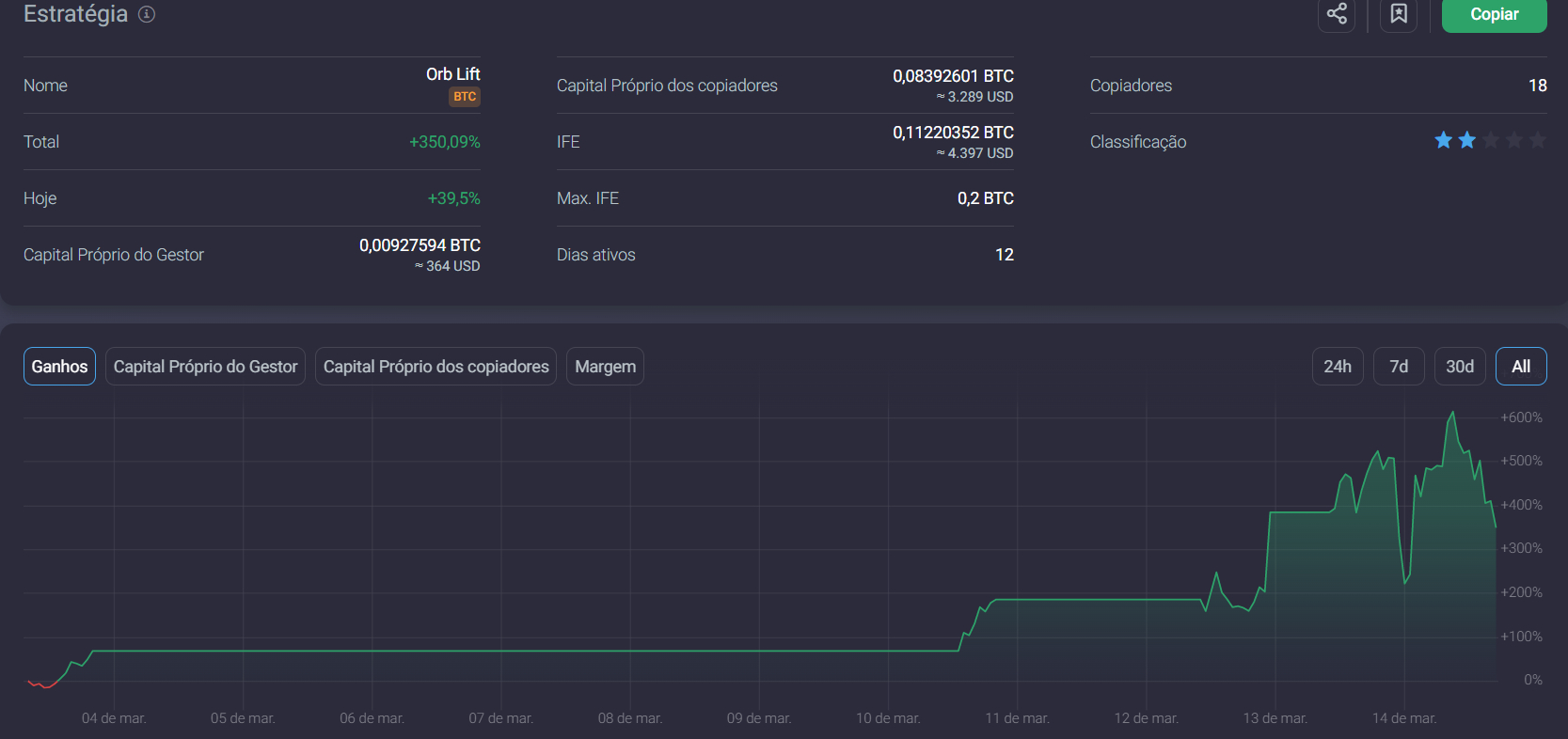
Task: Click the first blue rating star
Action: coord(1443,141)
